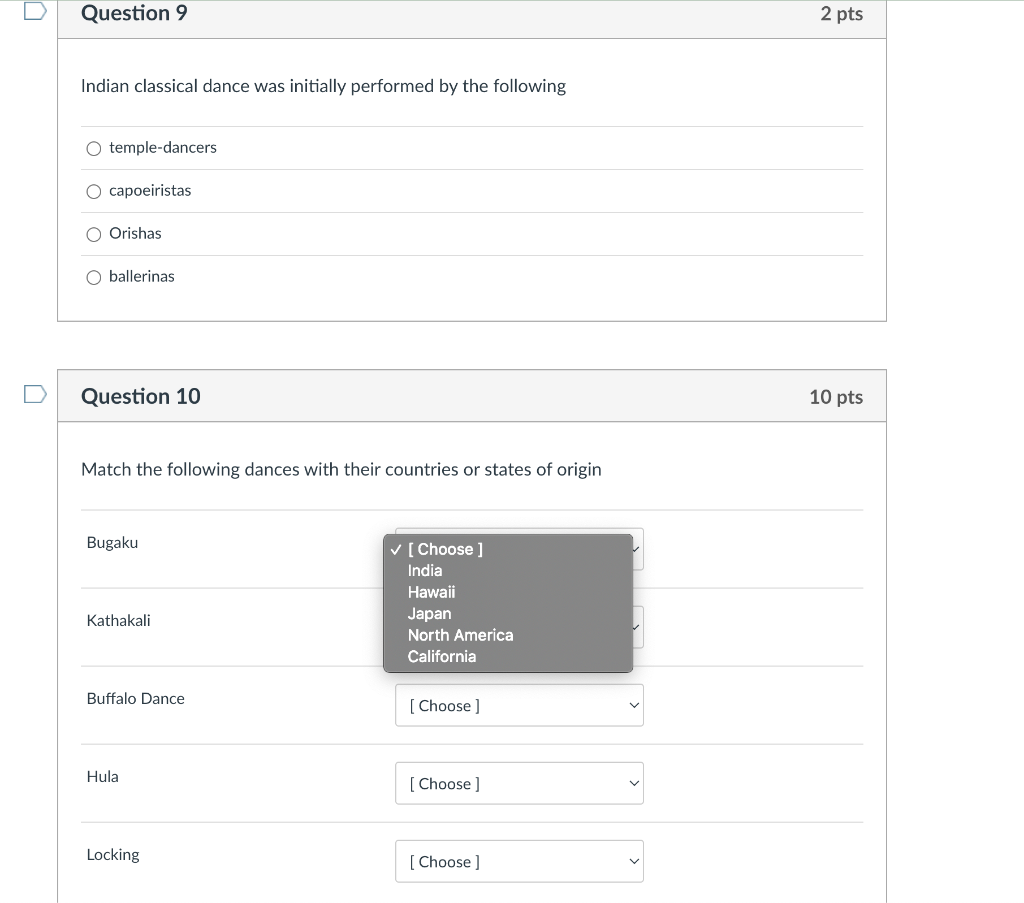Pick the ballerinas radio option

pos(94,278)
